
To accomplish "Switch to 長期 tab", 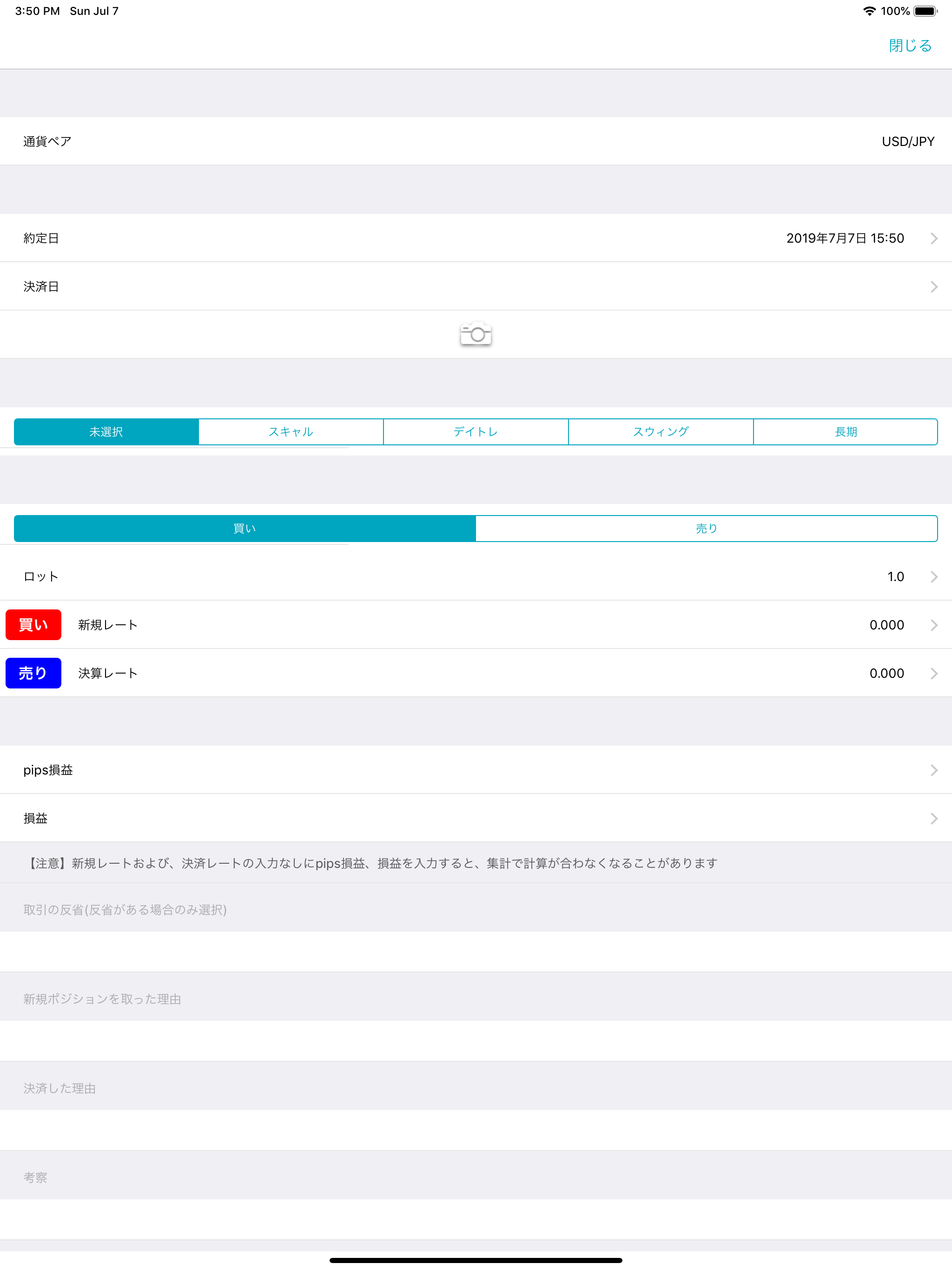I will 846,432.
